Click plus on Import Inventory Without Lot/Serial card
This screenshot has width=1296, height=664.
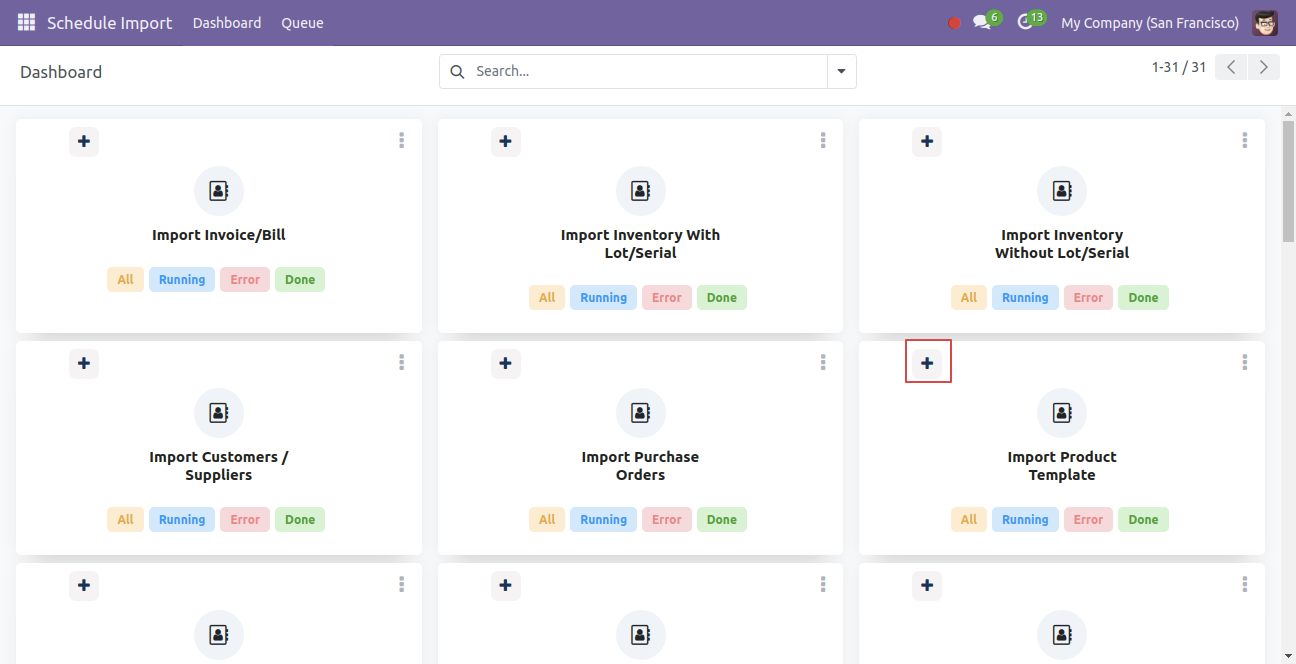(927, 142)
